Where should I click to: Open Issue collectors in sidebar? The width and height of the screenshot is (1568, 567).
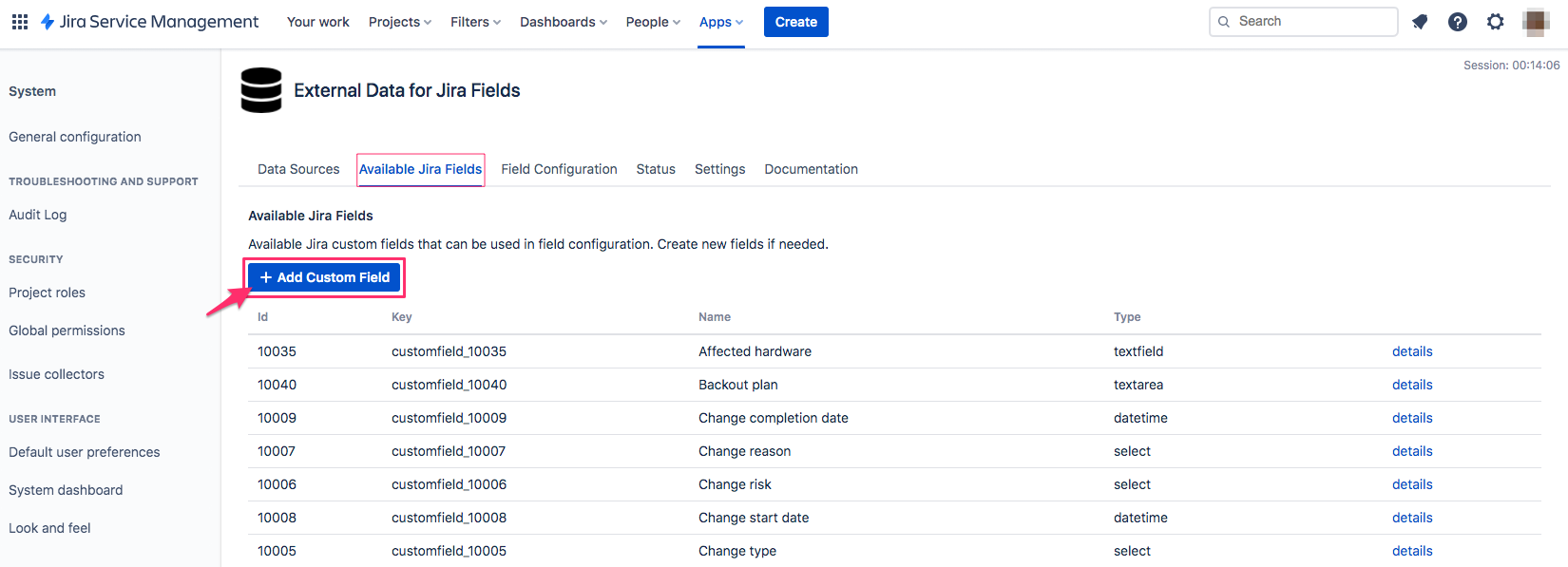tap(56, 374)
